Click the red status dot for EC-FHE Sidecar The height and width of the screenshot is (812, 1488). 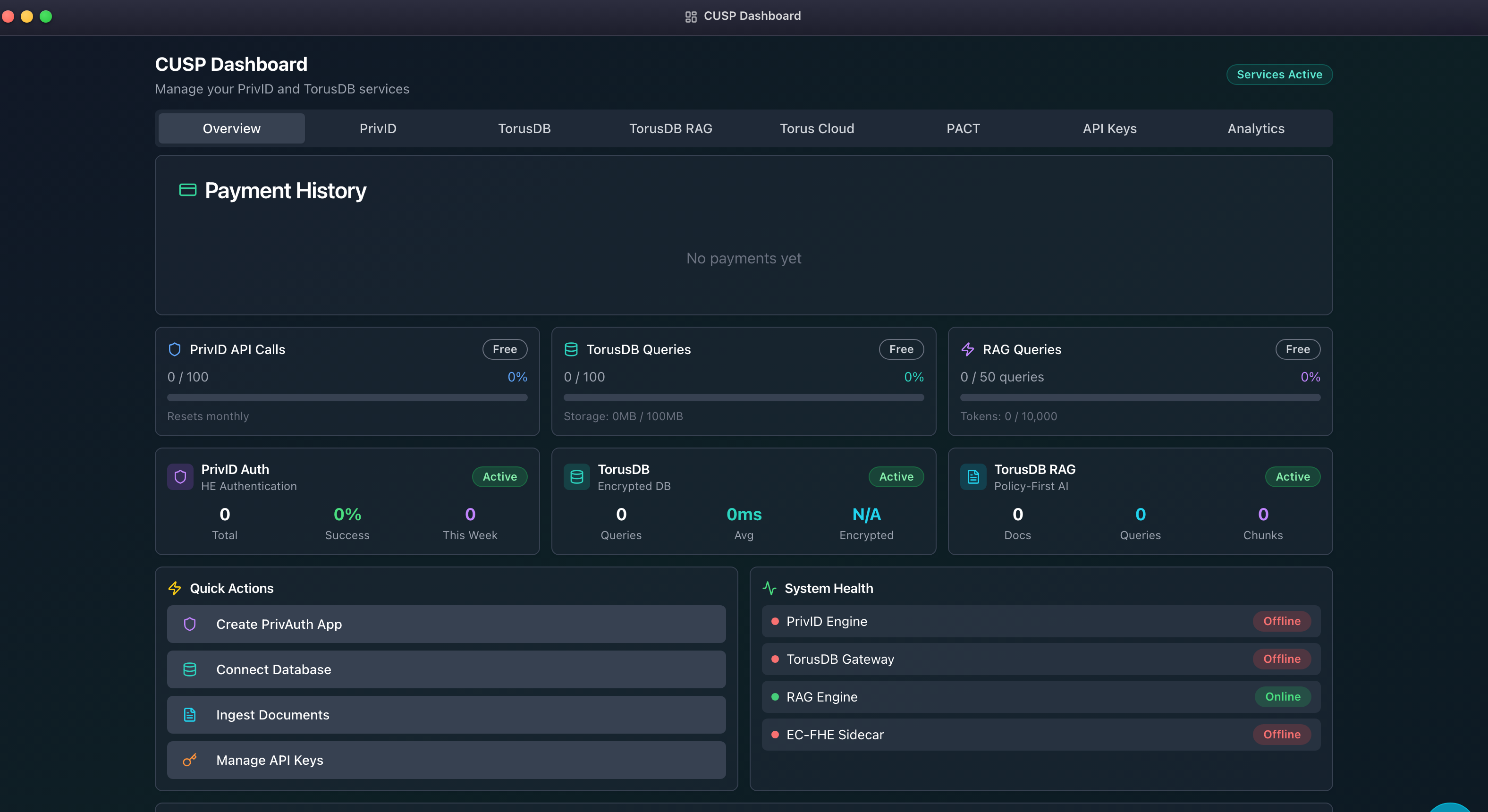tap(775, 735)
